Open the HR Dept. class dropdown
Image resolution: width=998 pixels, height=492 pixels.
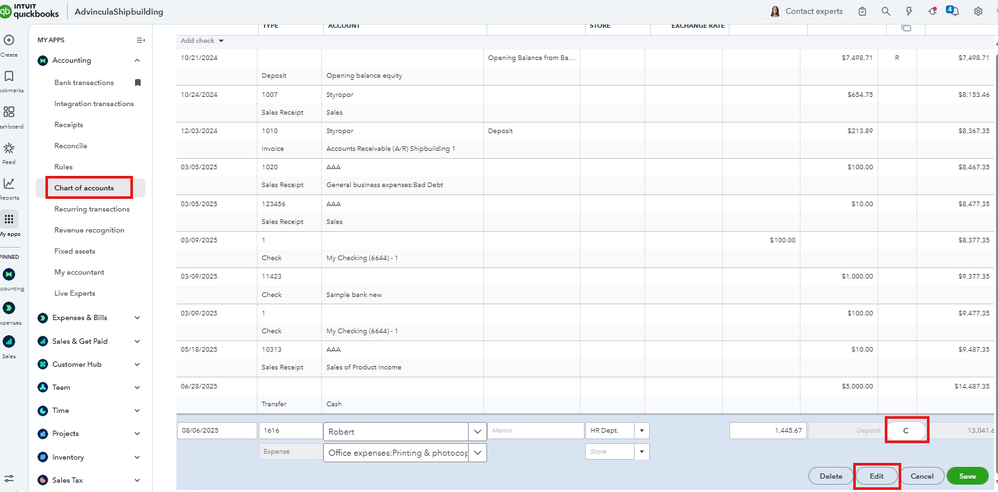tap(641, 431)
